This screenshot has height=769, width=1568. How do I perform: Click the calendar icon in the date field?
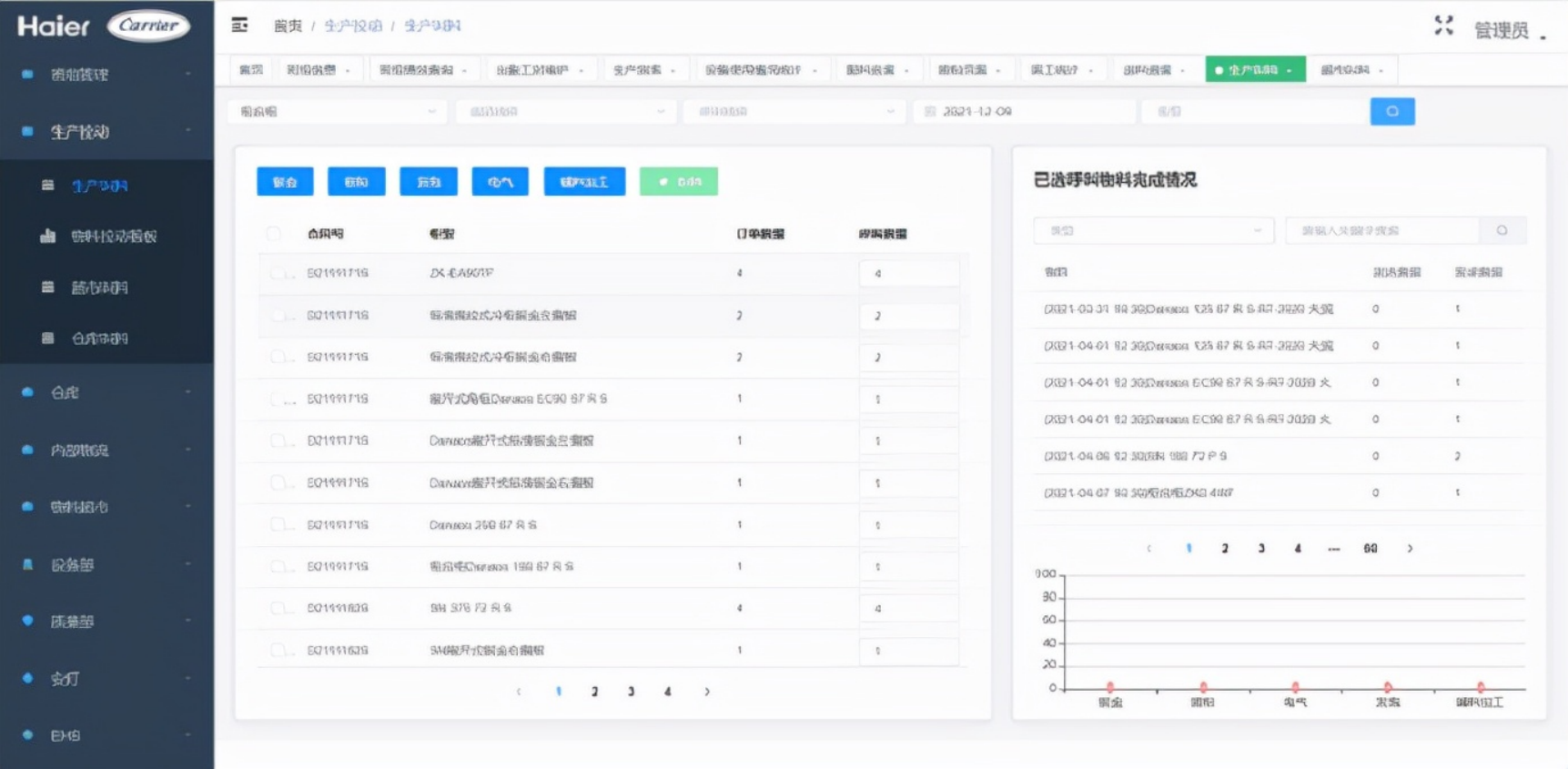click(x=929, y=112)
